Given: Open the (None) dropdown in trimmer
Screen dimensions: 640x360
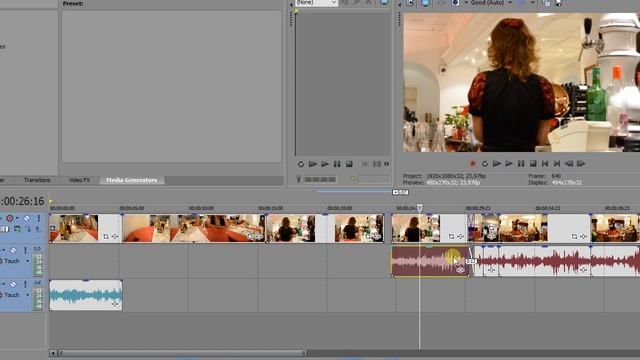Looking at the screenshot, I should click(x=317, y=2).
